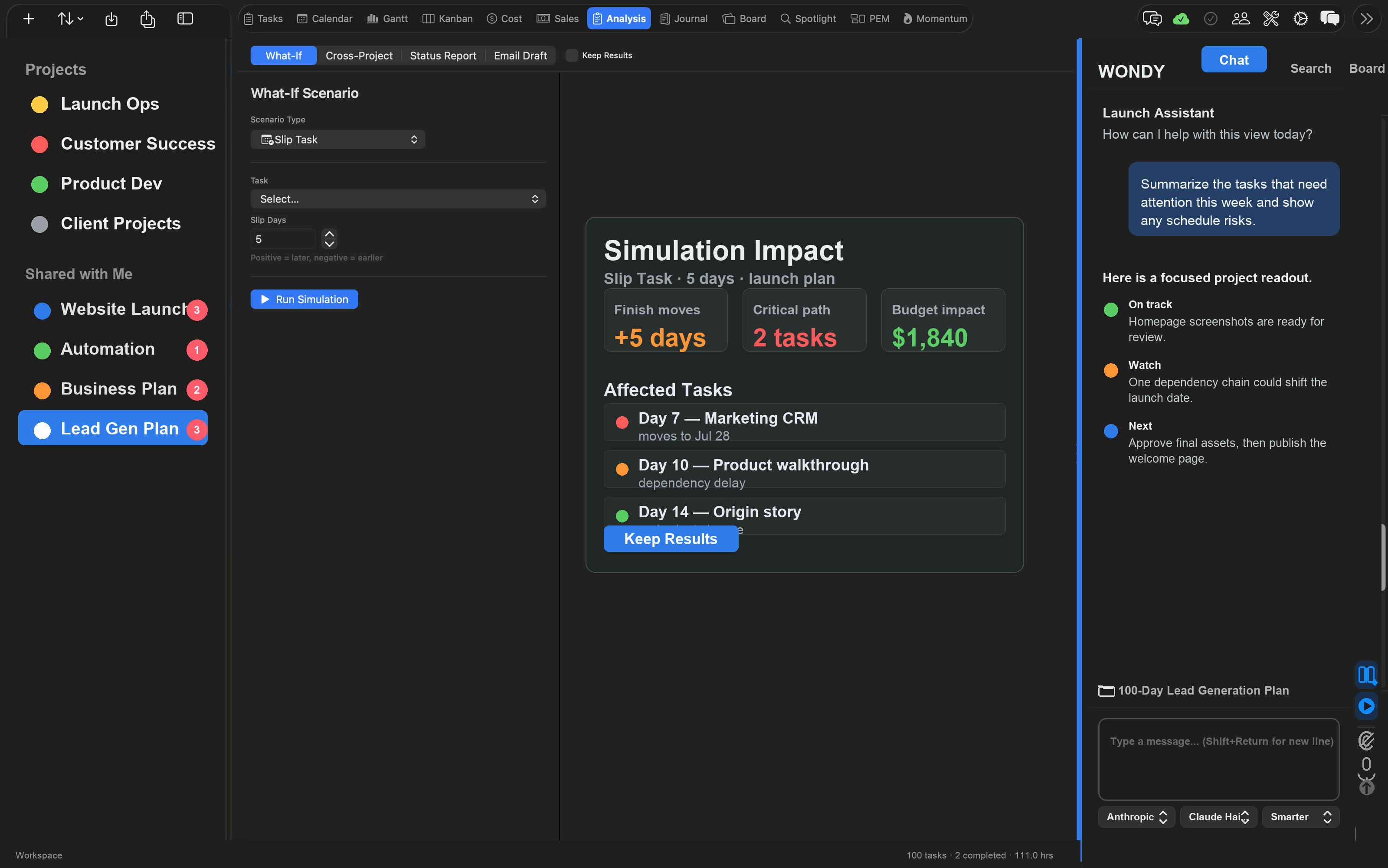Open the wrench and screwdriver tools
Viewport: 1388px width, 868px height.
point(1271,19)
